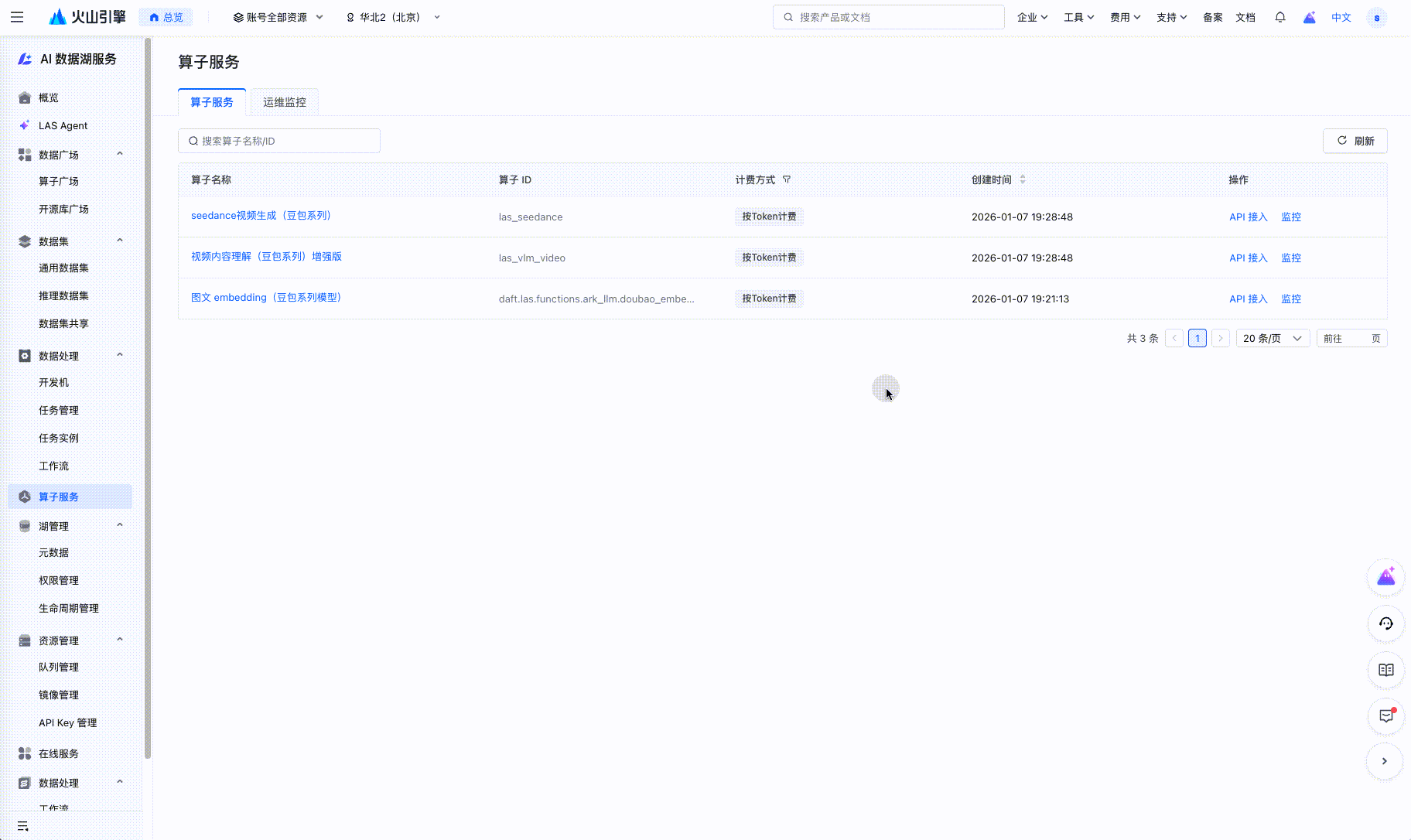The image size is (1411, 840).
Task: Collapse the 资源管理 section
Action: pos(120,640)
